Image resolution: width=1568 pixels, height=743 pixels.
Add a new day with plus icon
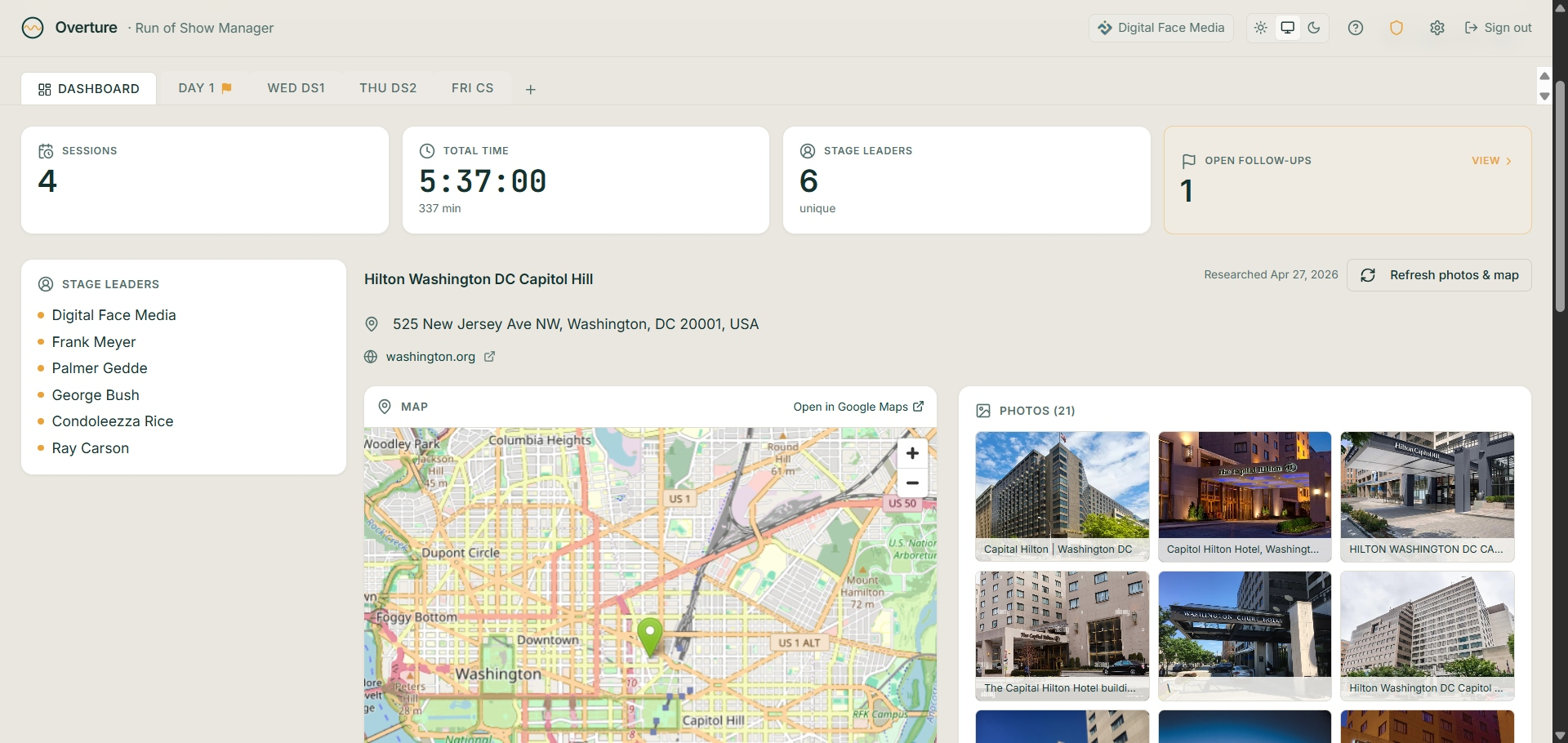[x=531, y=90]
